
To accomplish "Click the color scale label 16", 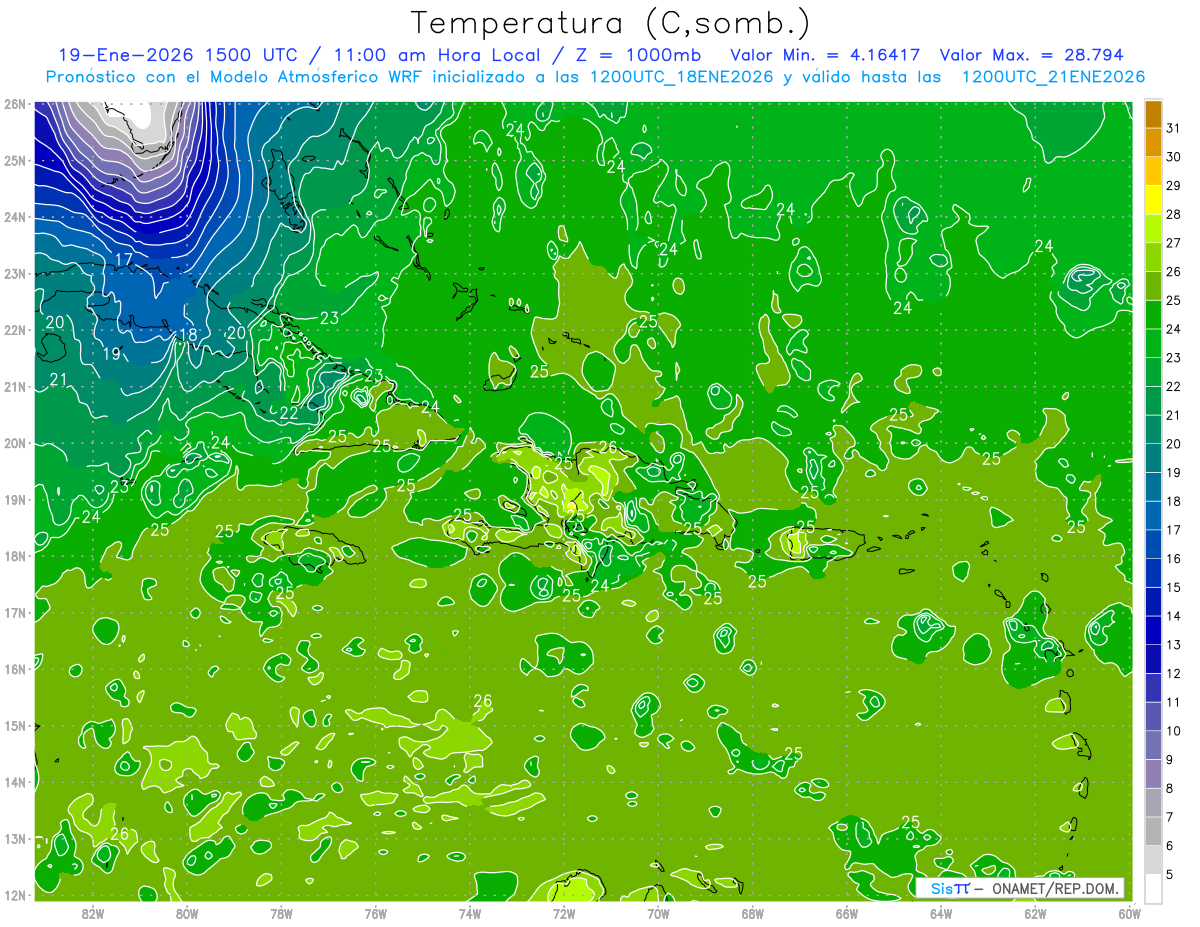I will [1173, 558].
